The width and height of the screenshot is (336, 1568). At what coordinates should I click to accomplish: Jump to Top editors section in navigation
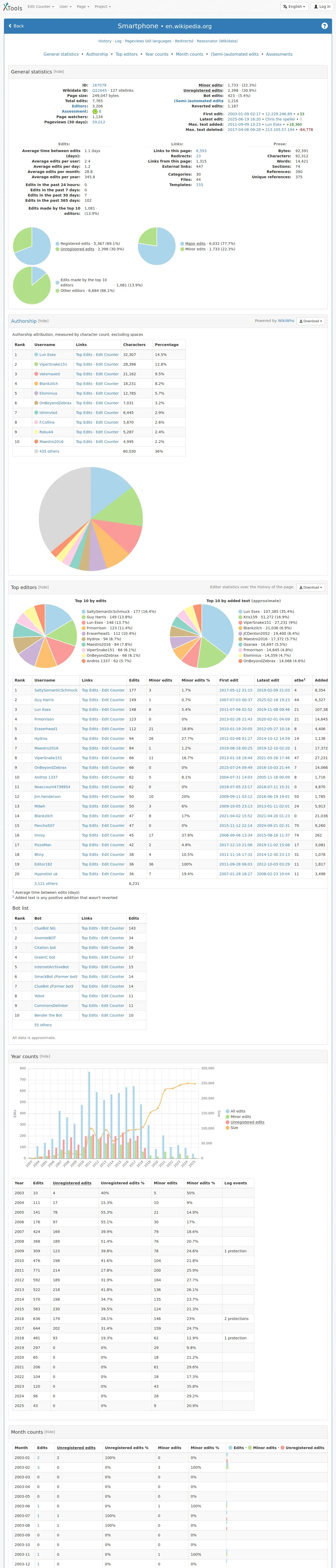126,54
